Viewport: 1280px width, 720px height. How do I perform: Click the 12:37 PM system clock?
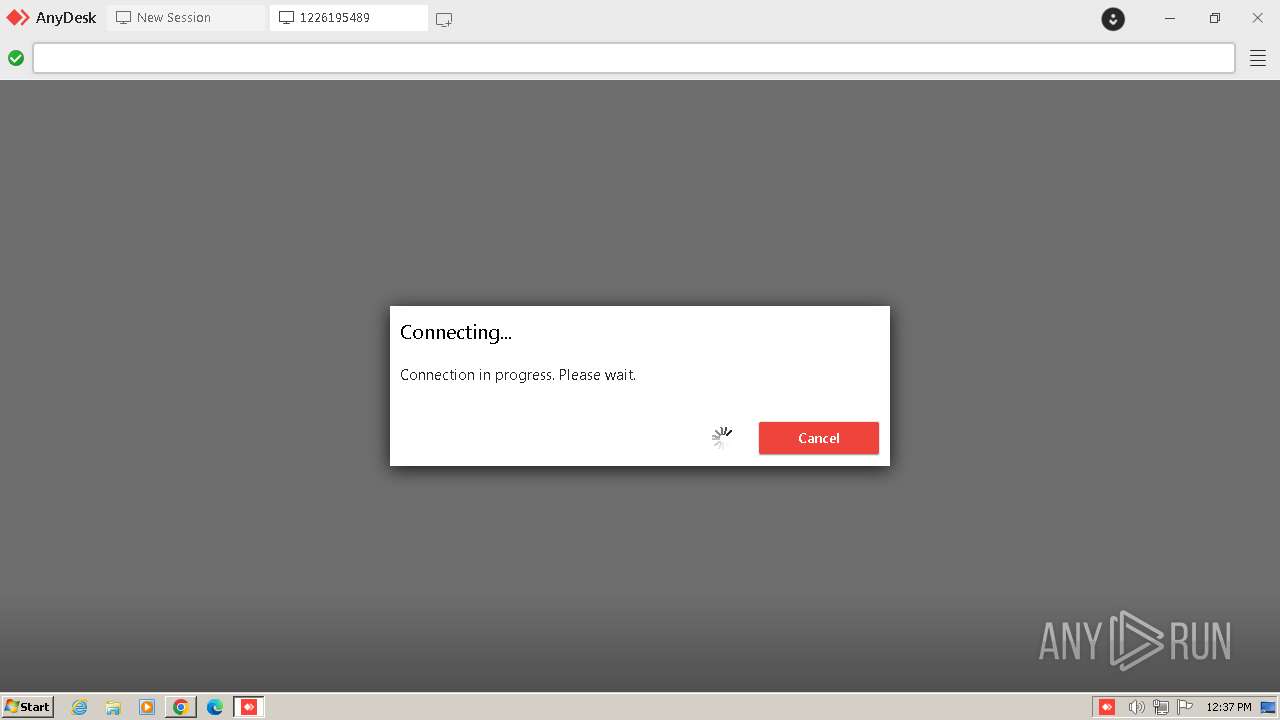(1229, 707)
